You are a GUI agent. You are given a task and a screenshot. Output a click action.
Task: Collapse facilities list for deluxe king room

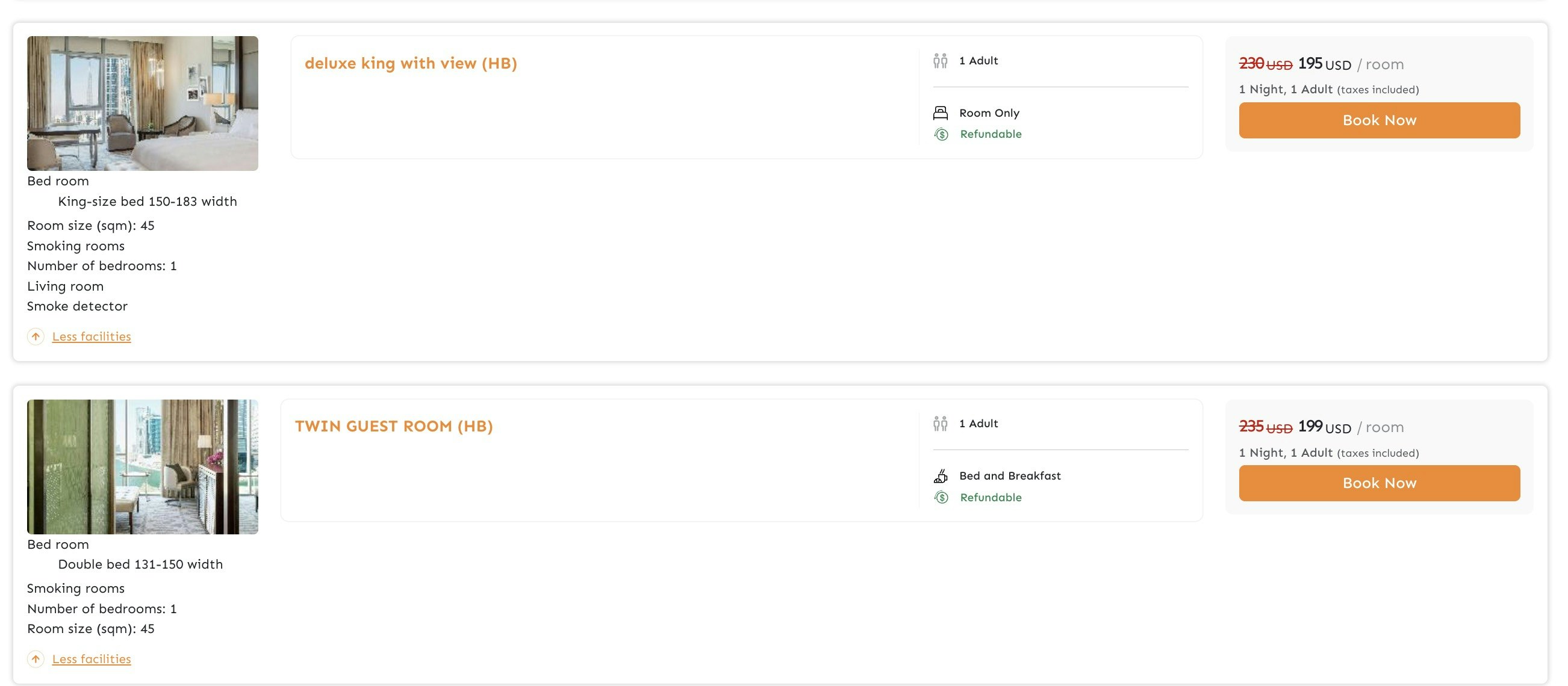[x=92, y=336]
